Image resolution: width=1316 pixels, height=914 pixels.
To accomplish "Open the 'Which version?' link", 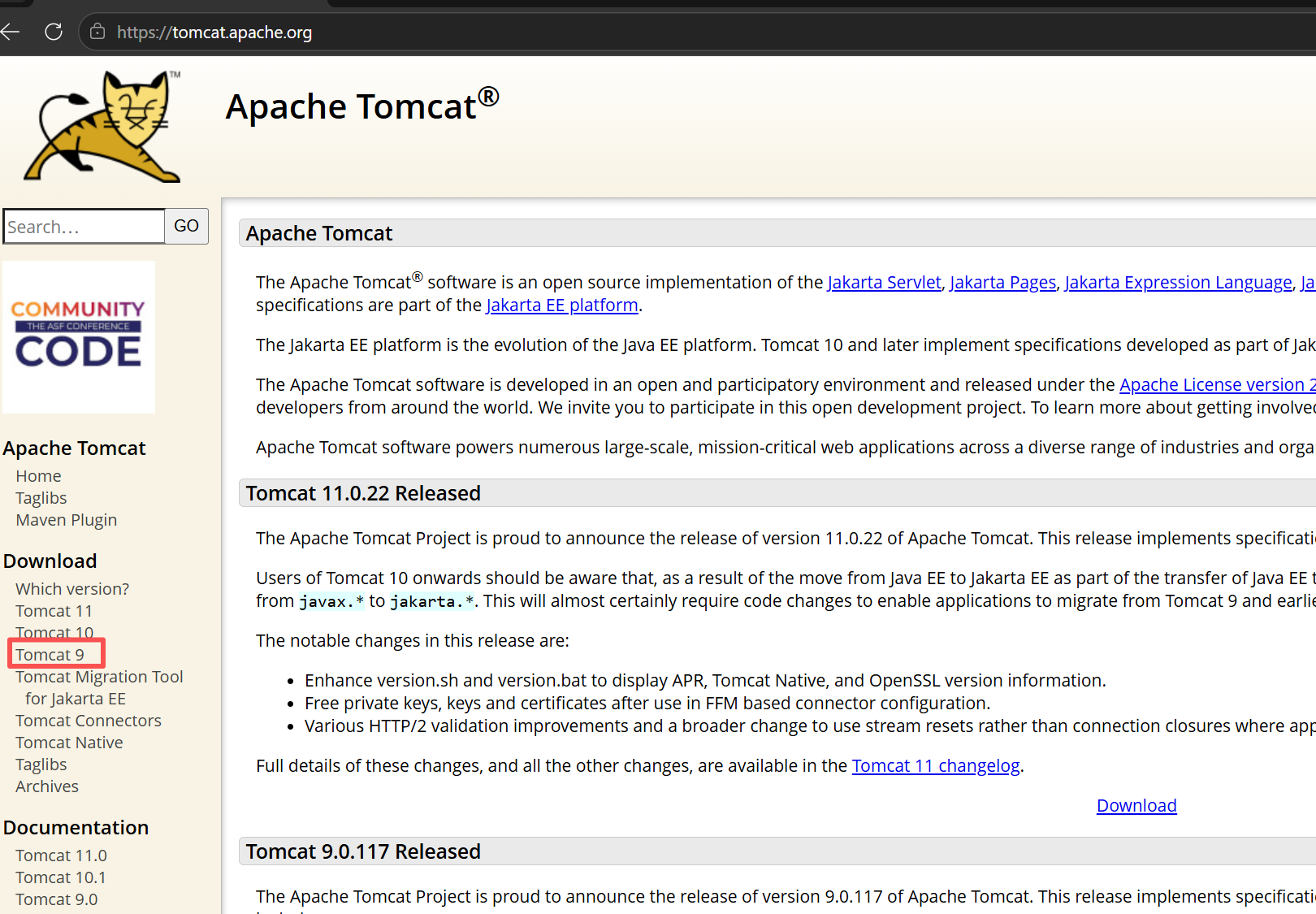I will click(72, 589).
